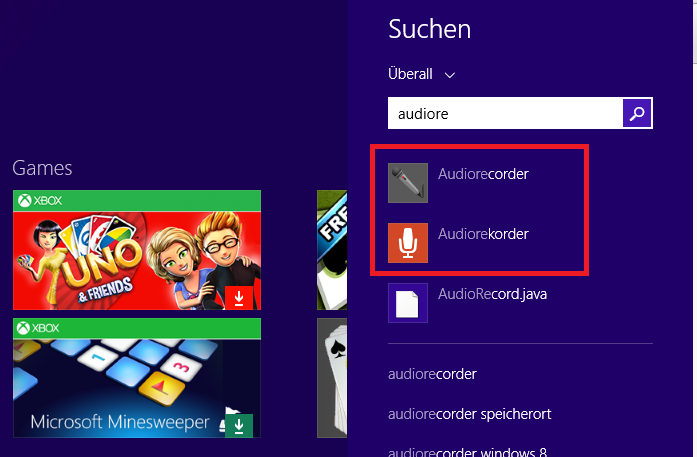Click the magnifier search button
697x457 pixels.
(x=637, y=113)
